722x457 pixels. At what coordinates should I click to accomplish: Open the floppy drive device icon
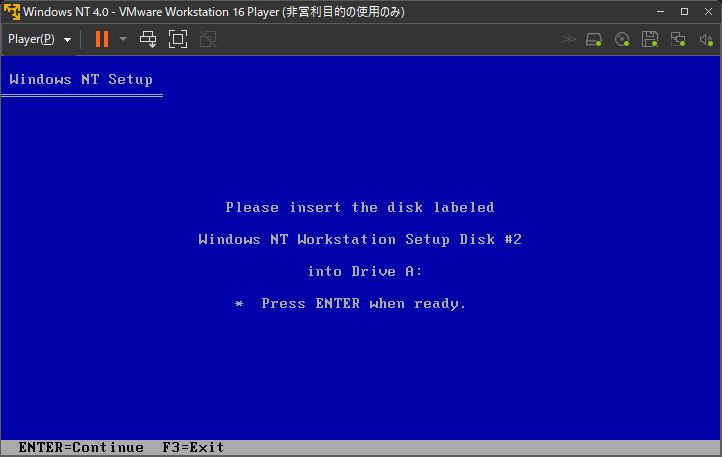click(x=650, y=39)
